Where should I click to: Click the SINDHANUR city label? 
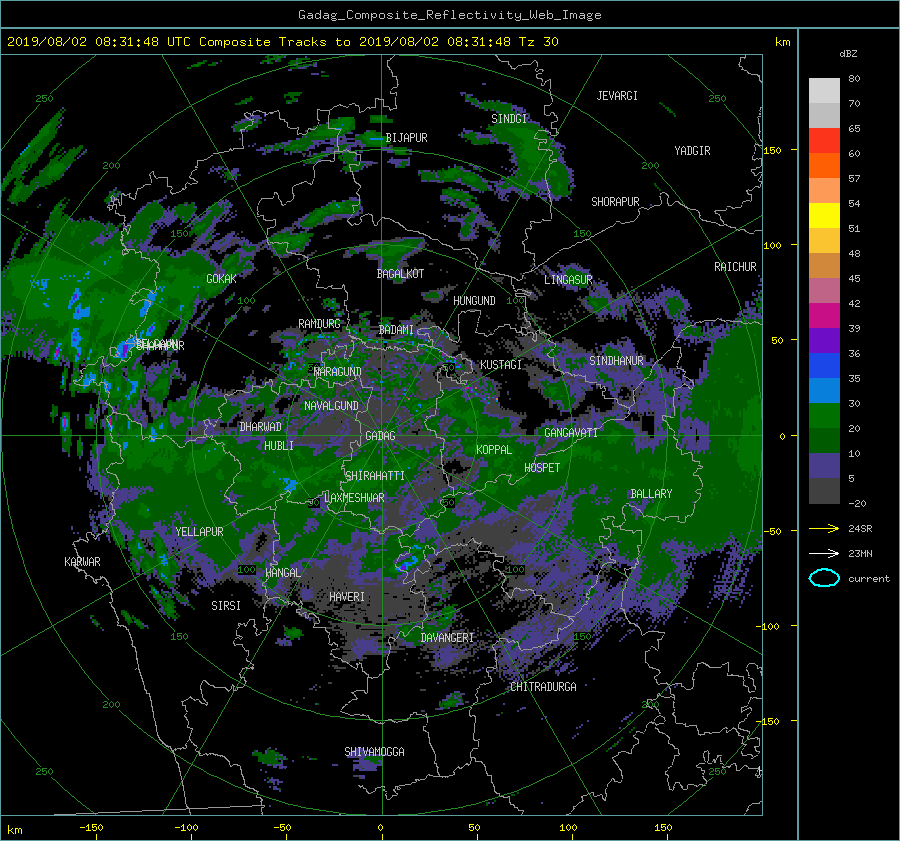pyautogui.click(x=616, y=361)
